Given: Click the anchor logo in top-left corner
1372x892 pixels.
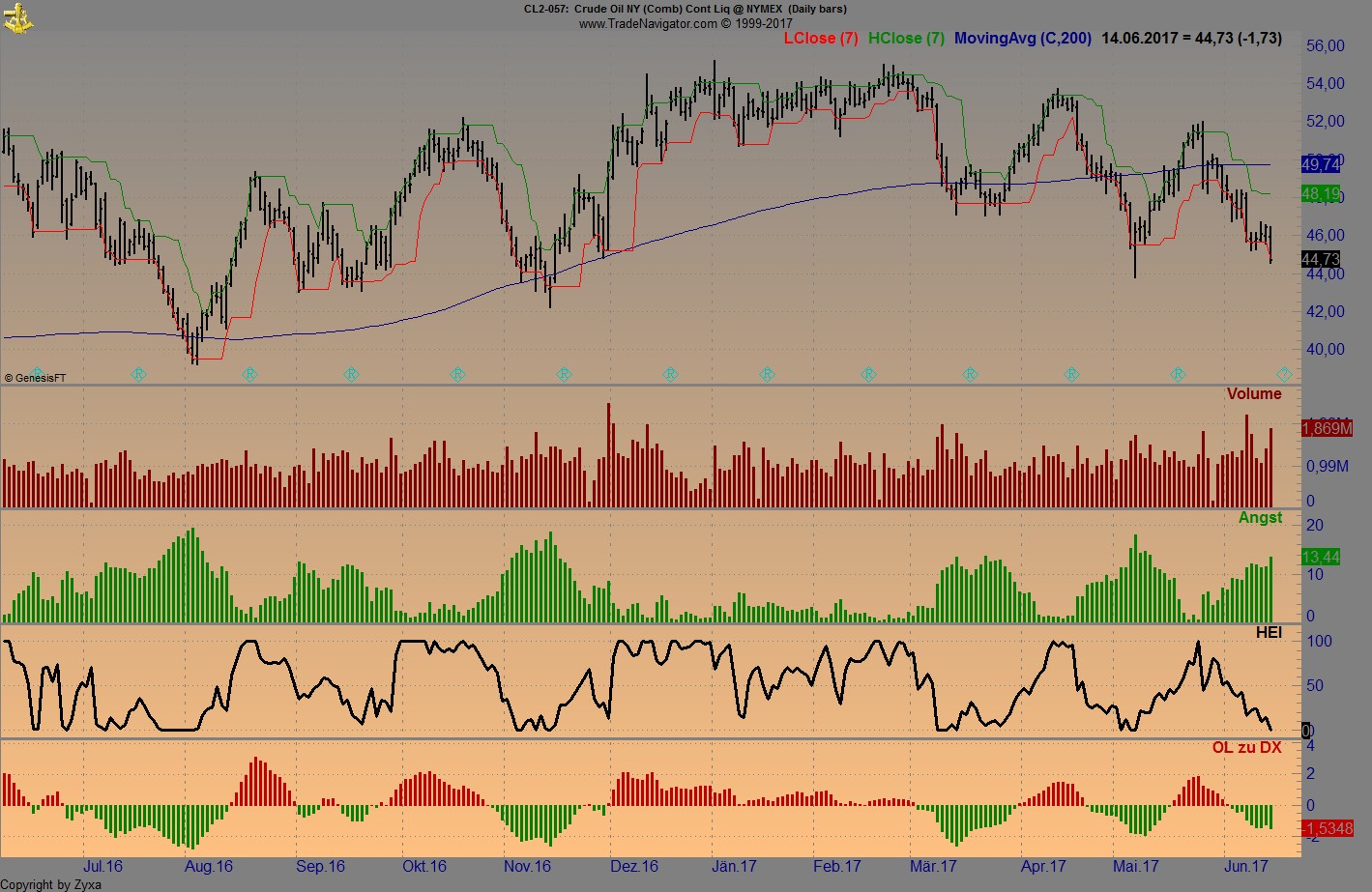Looking at the screenshot, I should [16, 16].
